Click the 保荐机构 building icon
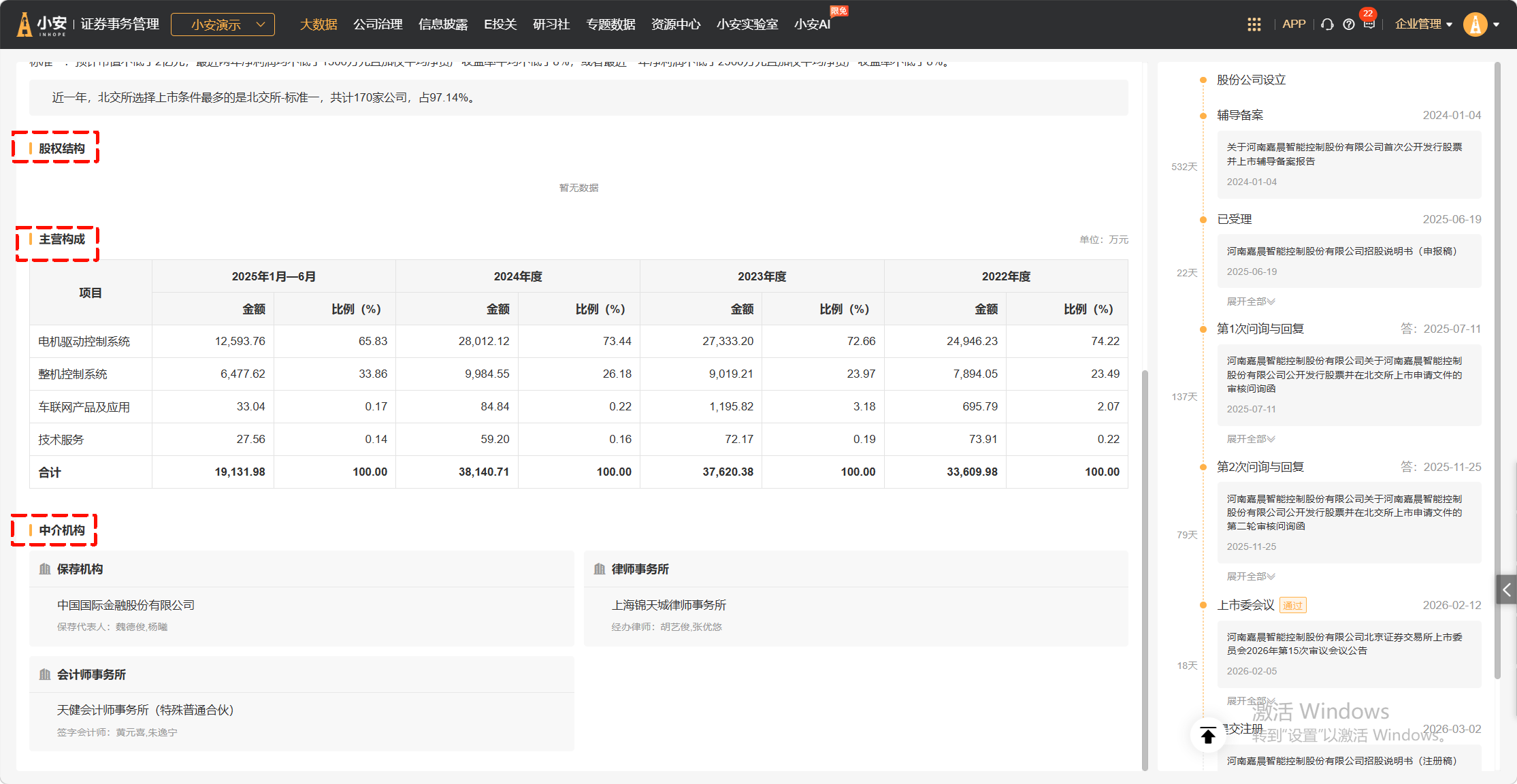Screen dimensions: 1517x784 pyautogui.click(x=45, y=569)
